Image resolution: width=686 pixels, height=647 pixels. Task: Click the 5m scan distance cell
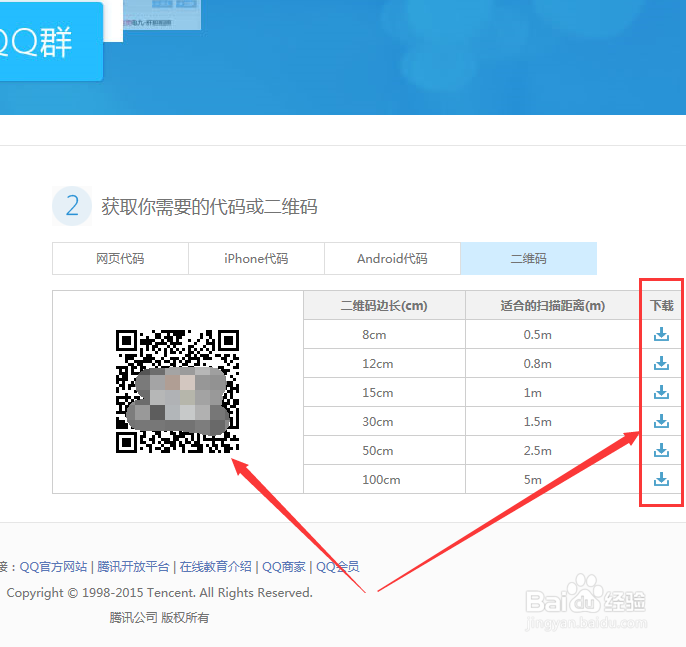pos(553,479)
